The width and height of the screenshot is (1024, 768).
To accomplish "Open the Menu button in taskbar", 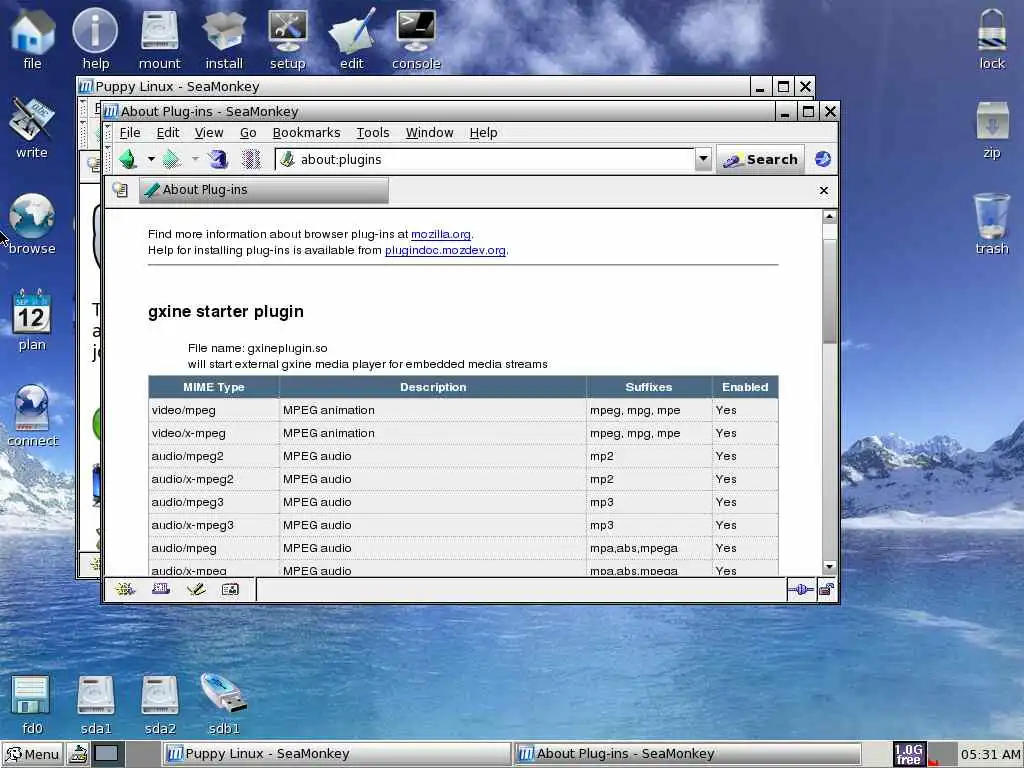I will point(33,754).
